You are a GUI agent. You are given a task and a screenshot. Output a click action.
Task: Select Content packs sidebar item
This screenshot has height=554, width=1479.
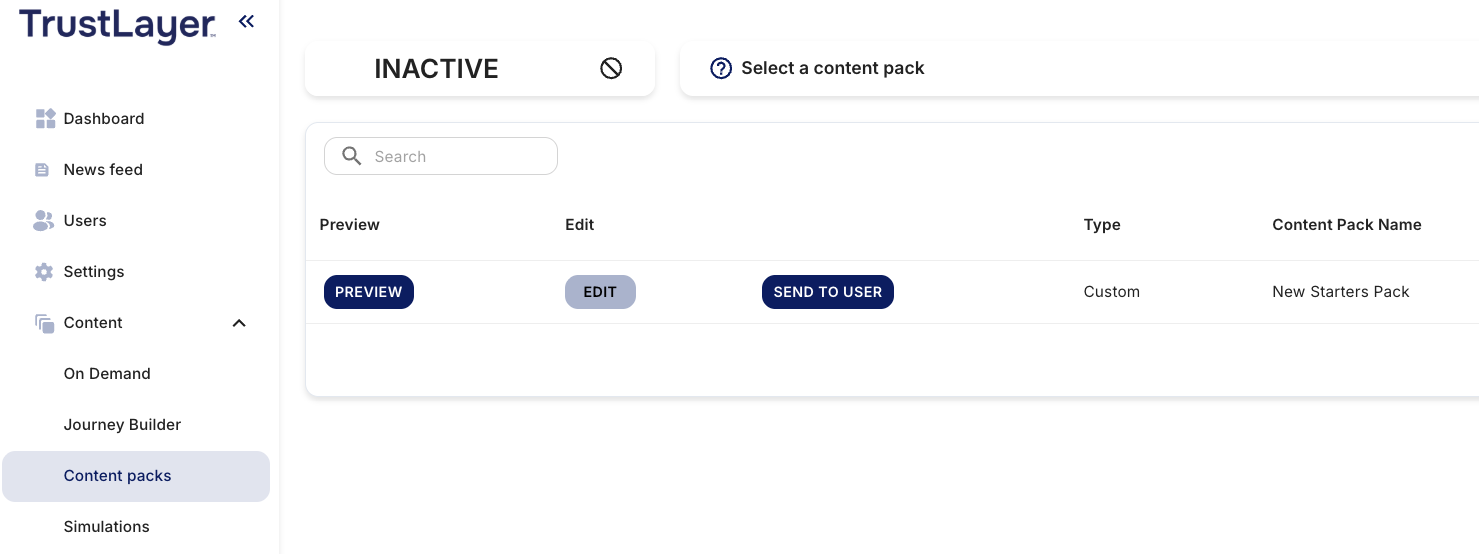pyautogui.click(x=117, y=476)
